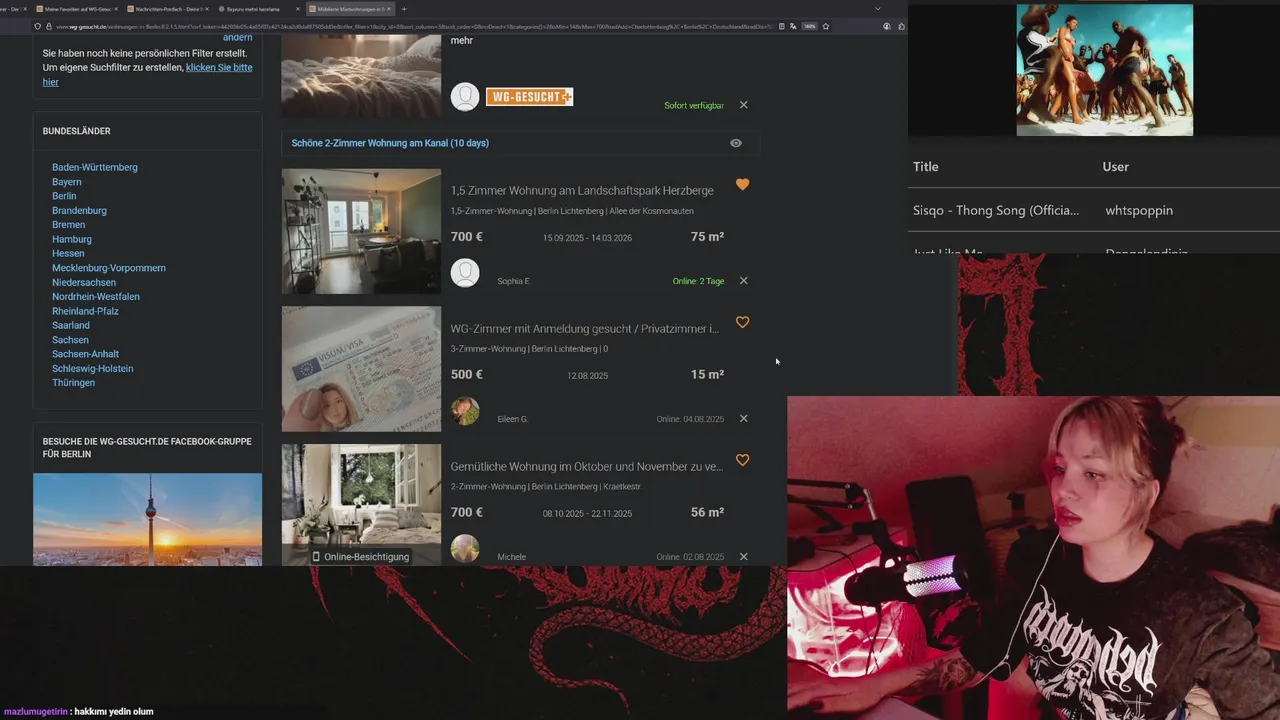Switch to 'Başvuru metni hazırlama' browser tab
1280x720 pixels.
256,9
